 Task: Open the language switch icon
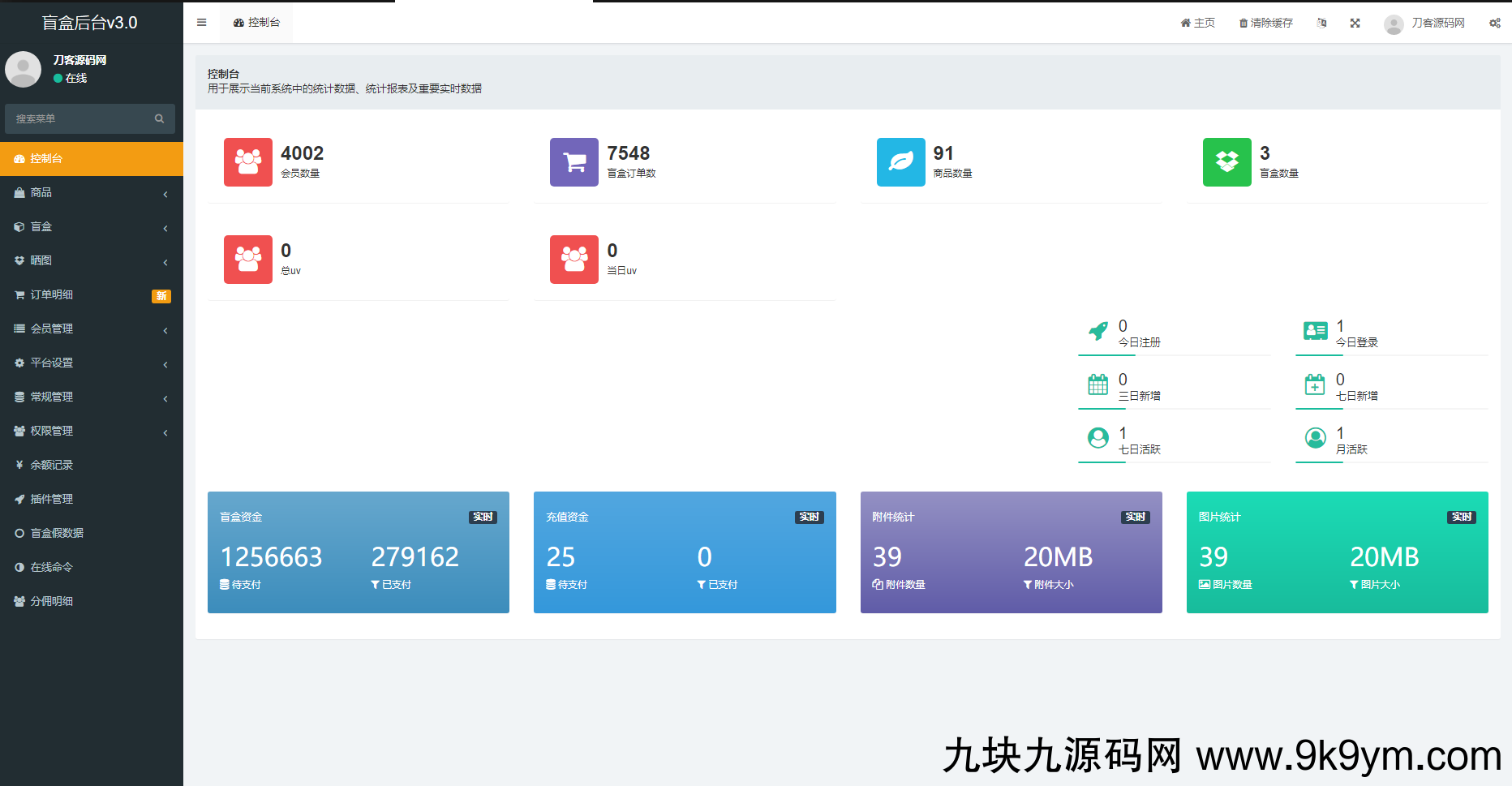click(x=1321, y=23)
